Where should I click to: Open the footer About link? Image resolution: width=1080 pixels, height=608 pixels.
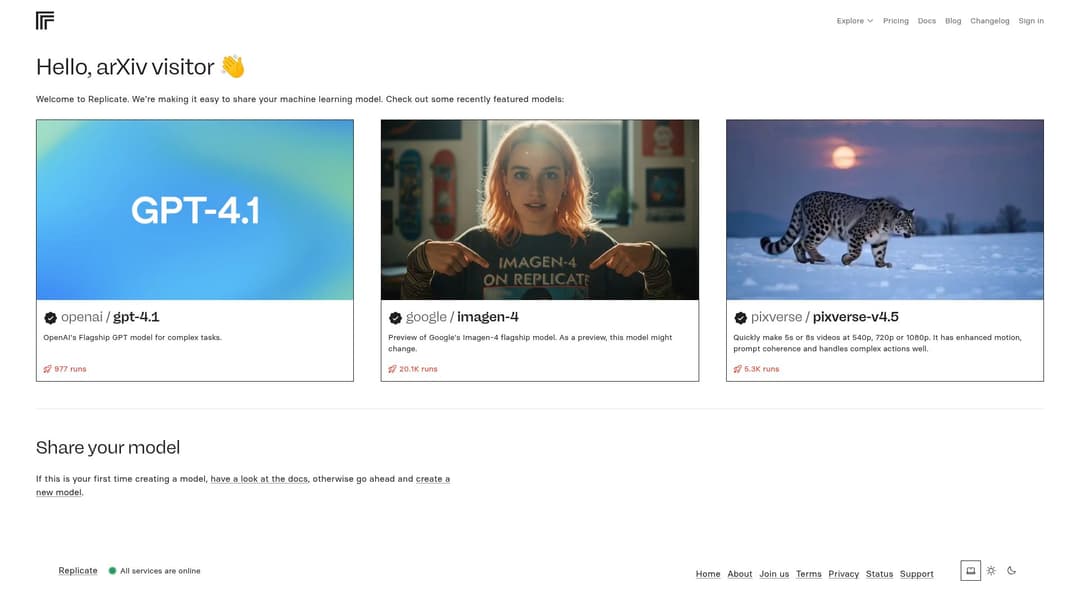740,574
